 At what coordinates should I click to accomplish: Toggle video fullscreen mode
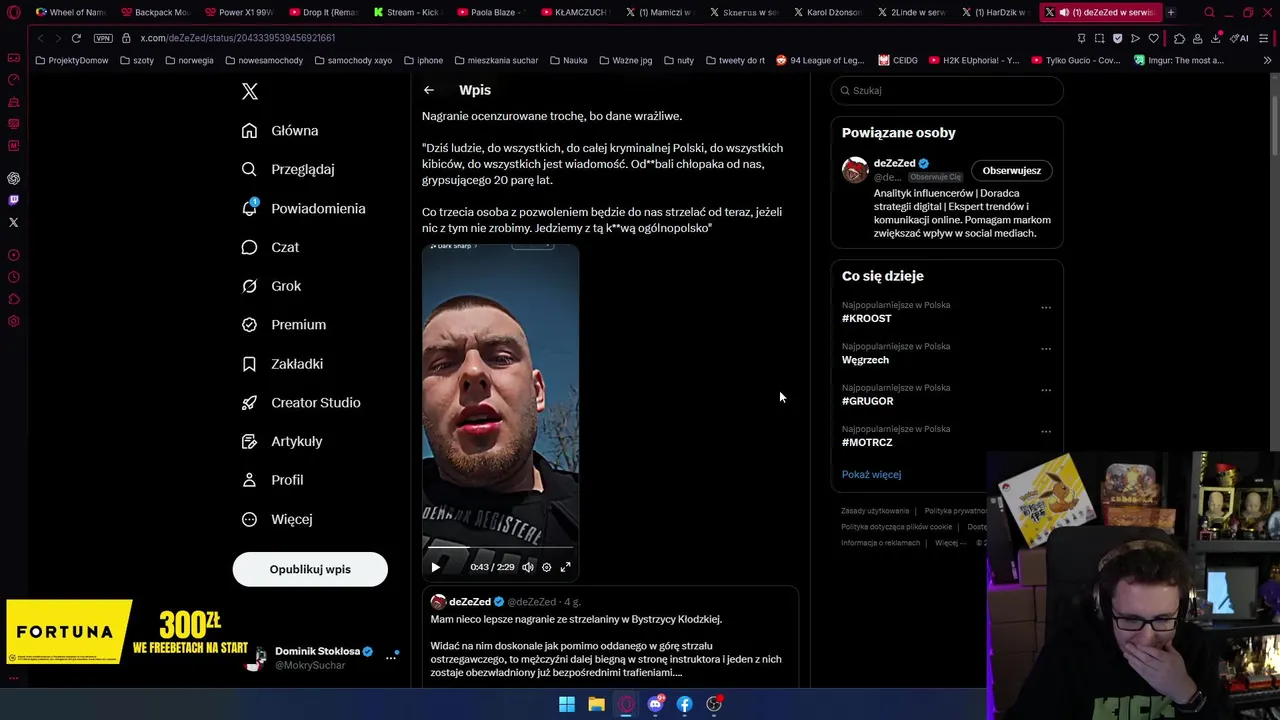[x=565, y=567]
